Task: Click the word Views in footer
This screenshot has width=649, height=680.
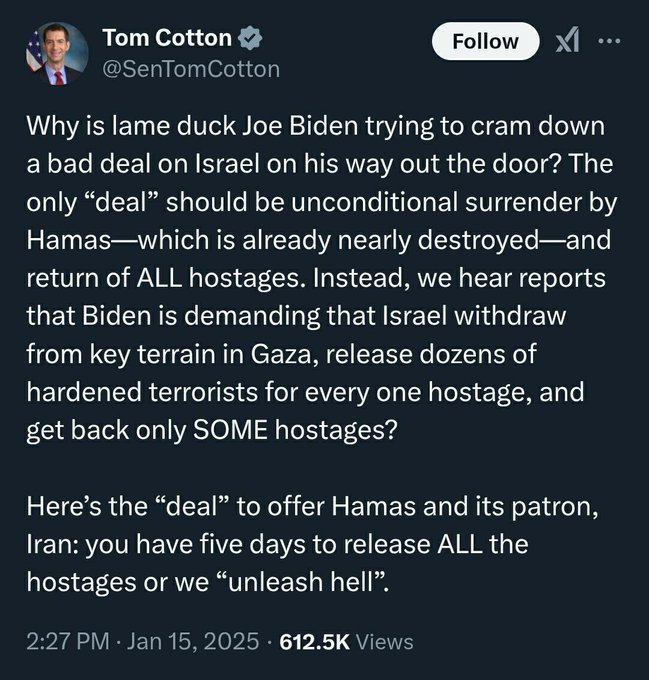Action: coord(384,642)
